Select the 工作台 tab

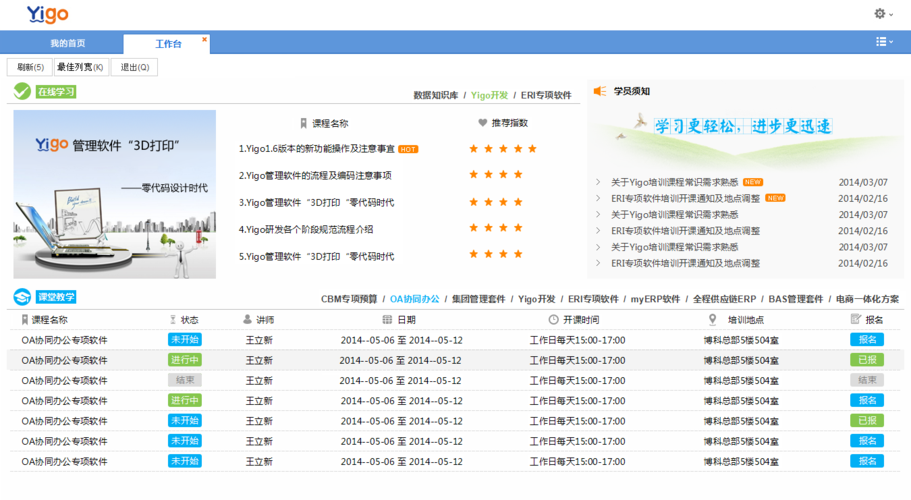pos(168,44)
